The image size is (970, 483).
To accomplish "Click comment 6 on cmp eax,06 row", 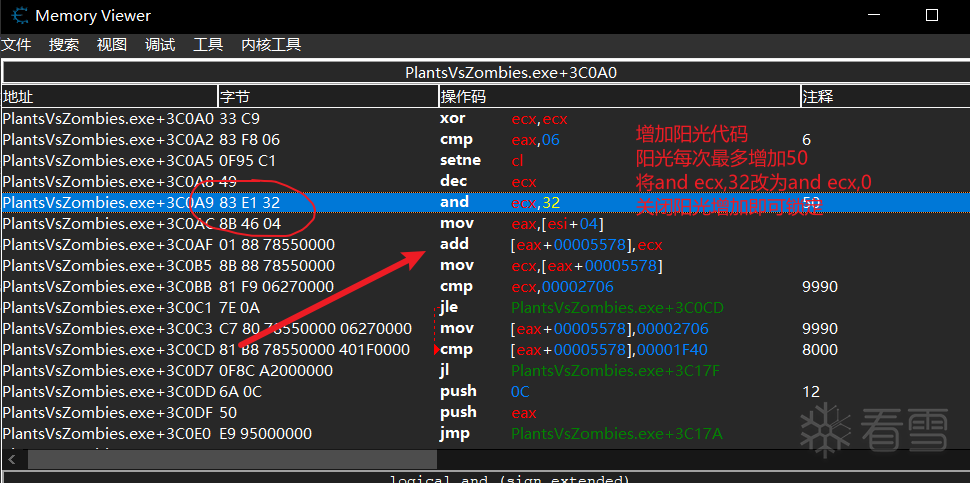I will coord(806,140).
